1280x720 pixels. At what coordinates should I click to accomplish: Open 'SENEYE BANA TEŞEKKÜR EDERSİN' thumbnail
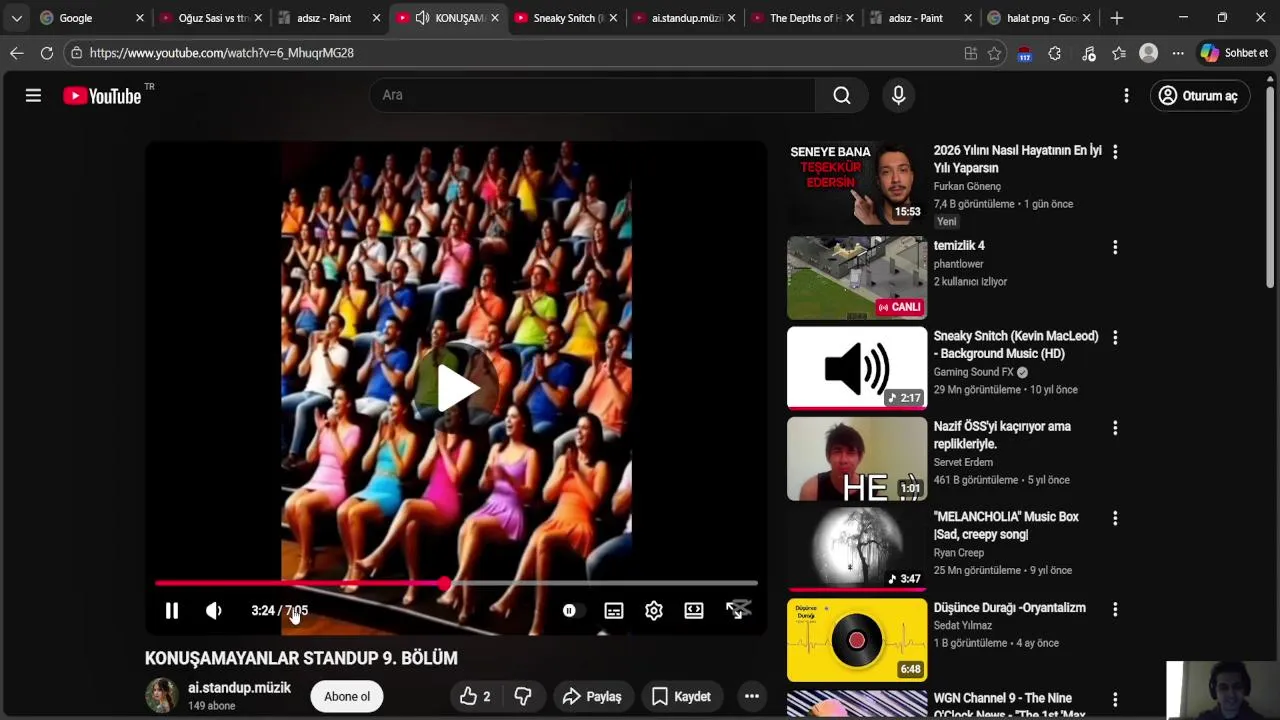(x=857, y=185)
